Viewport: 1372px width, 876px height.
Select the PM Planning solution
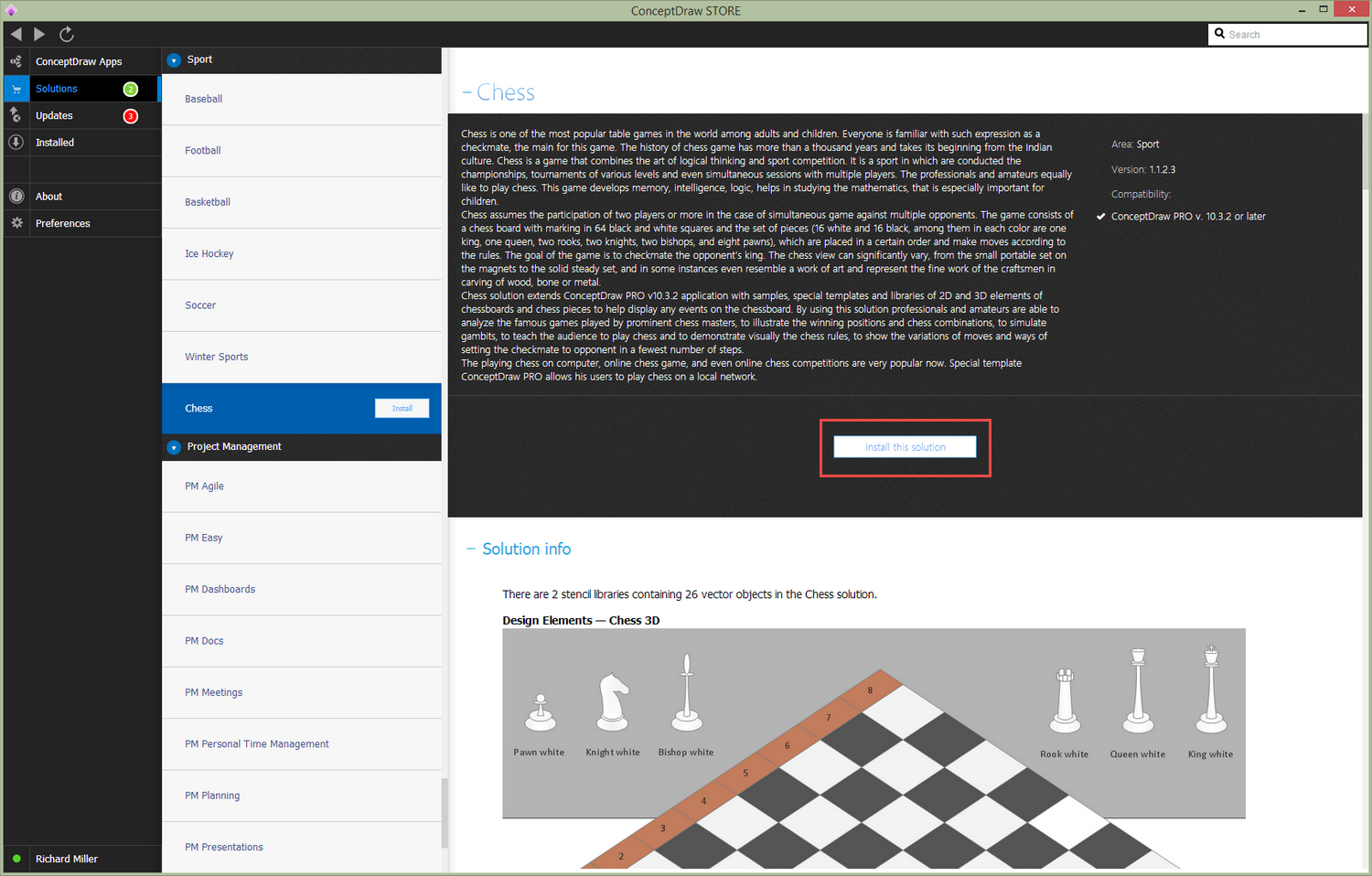click(x=302, y=796)
